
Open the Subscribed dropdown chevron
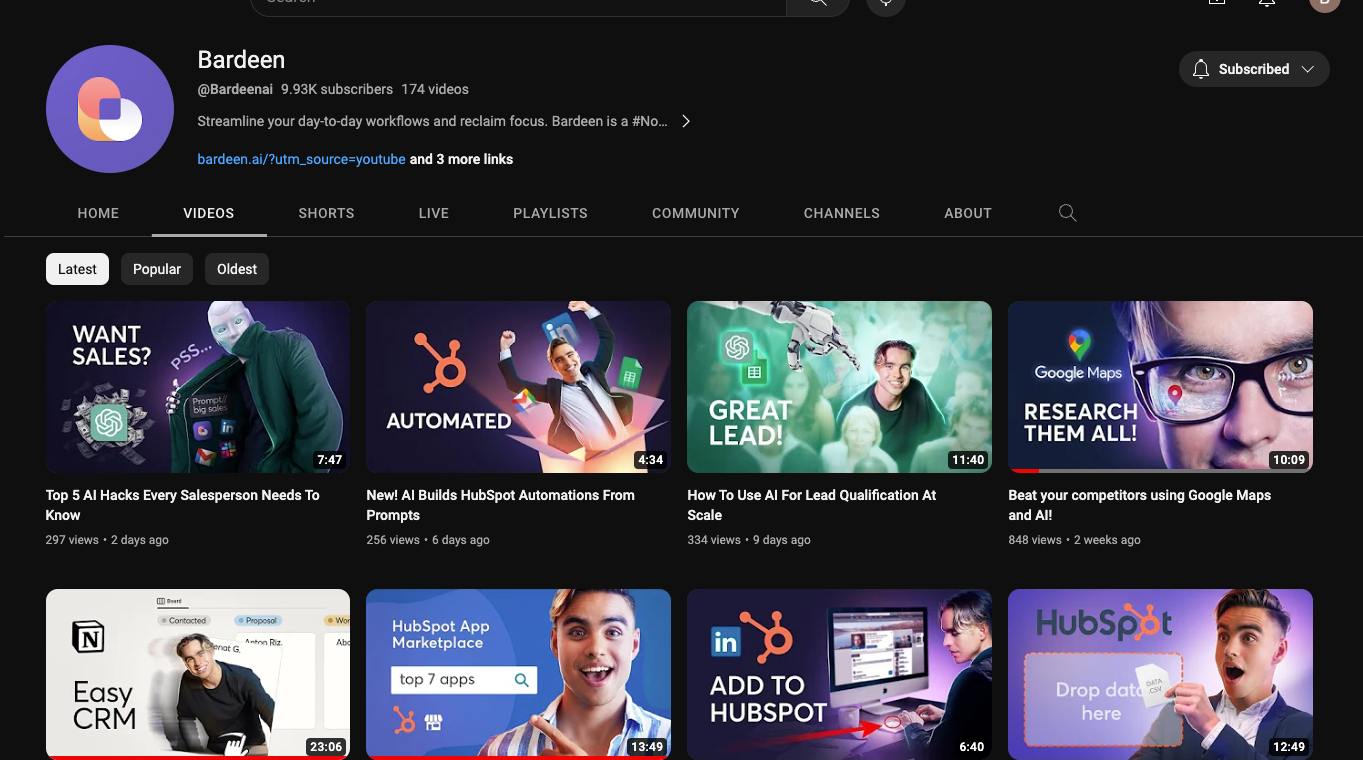pyautogui.click(x=1308, y=69)
